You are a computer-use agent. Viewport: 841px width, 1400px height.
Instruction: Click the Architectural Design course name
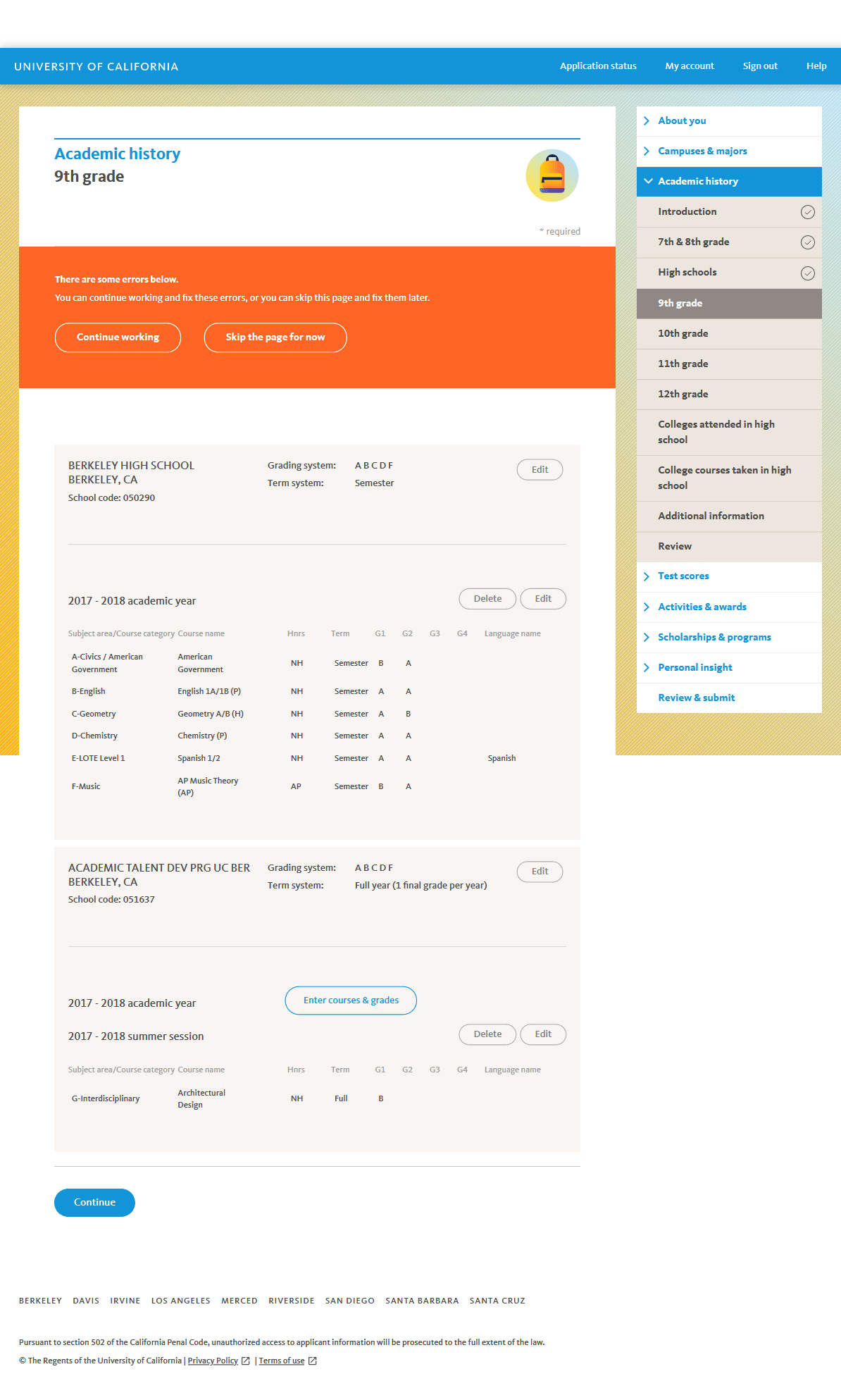(201, 1099)
